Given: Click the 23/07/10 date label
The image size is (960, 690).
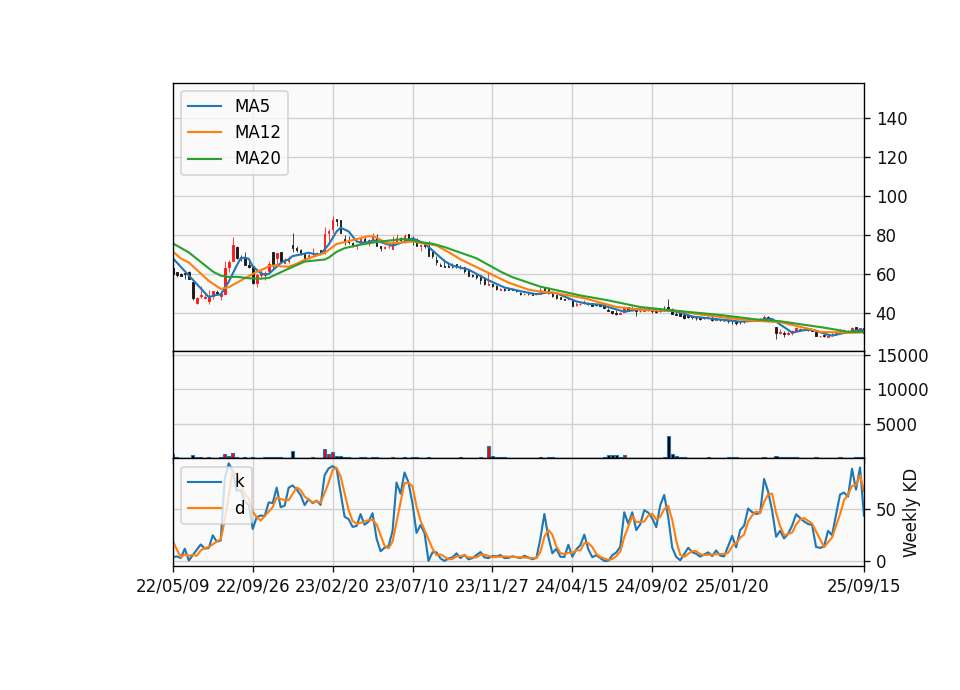Looking at the screenshot, I should pyautogui.click(x=412, y=586).
